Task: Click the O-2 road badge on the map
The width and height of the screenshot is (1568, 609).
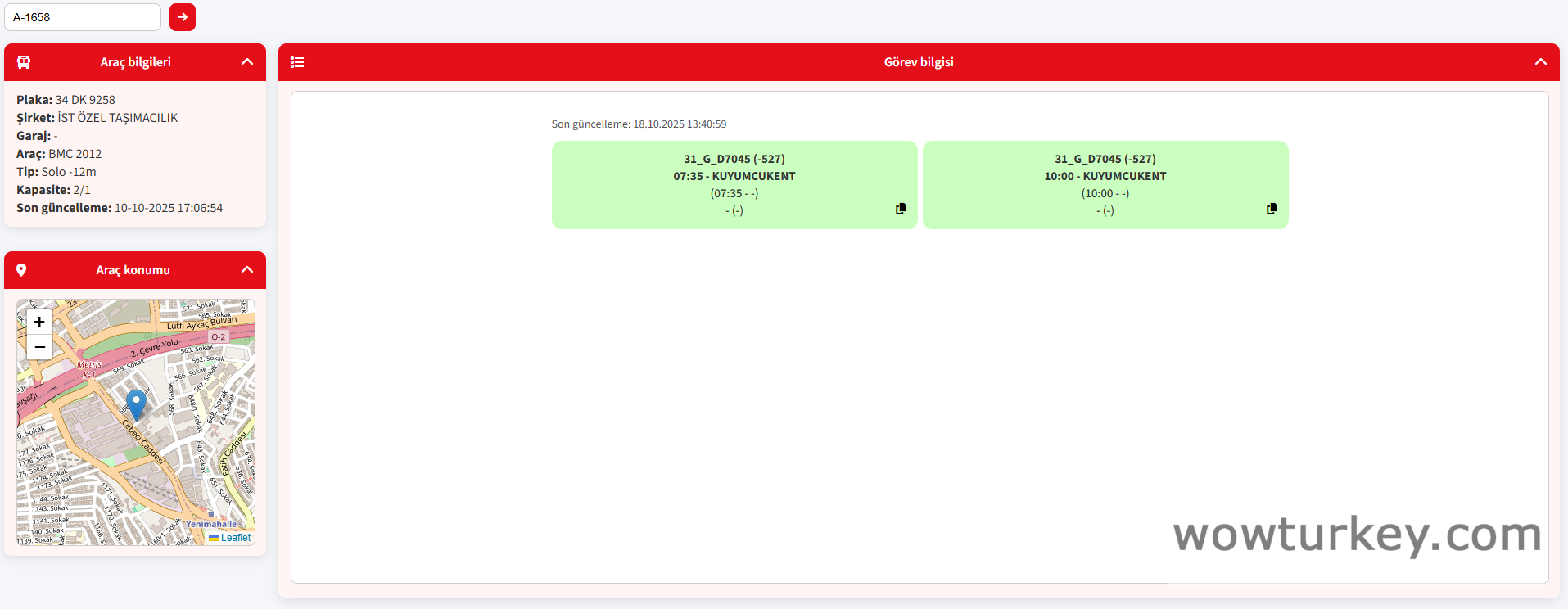Action: pyautogui.click(x=218, y=336)
